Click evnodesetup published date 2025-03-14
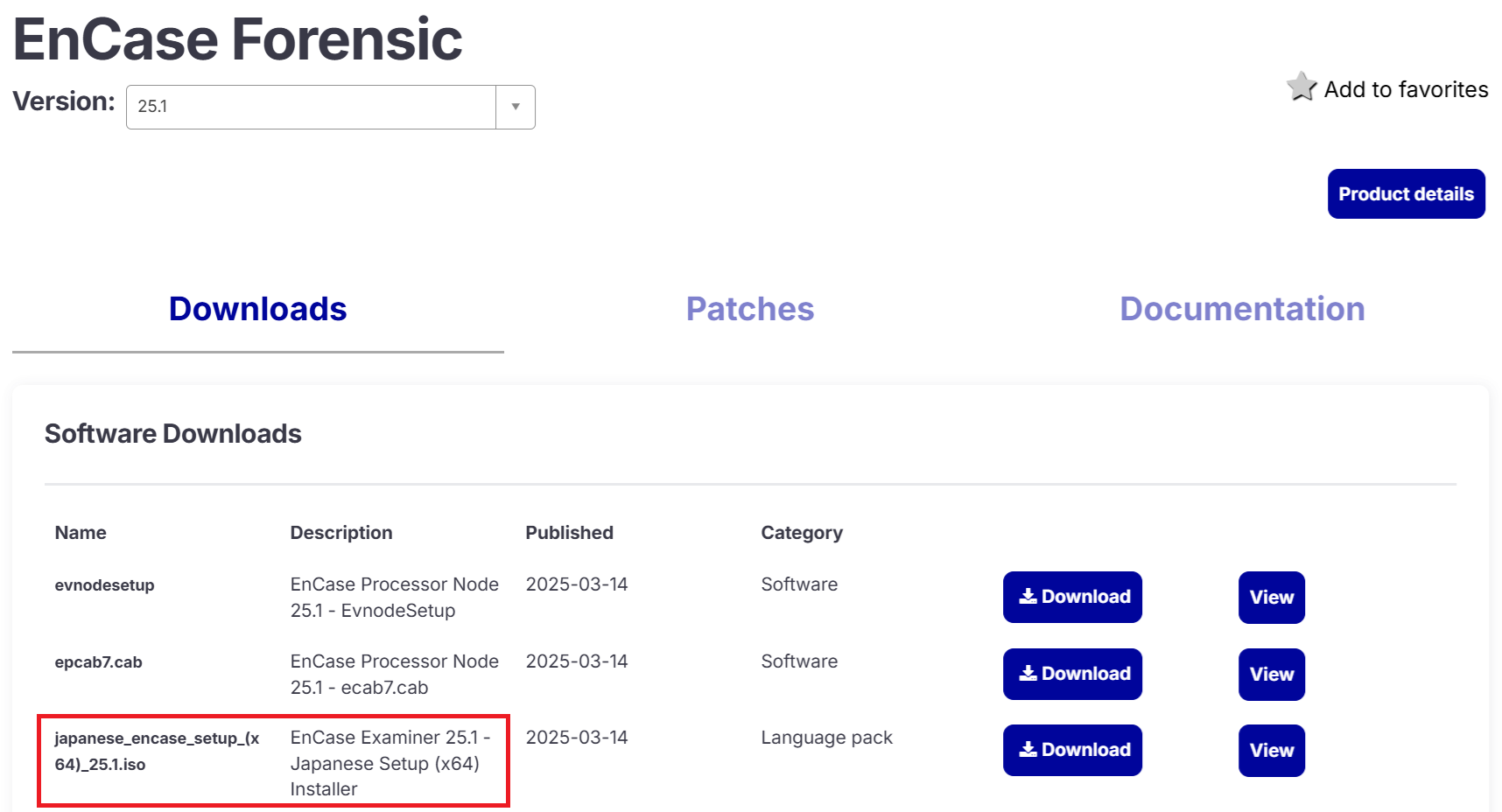 (577, 584)
